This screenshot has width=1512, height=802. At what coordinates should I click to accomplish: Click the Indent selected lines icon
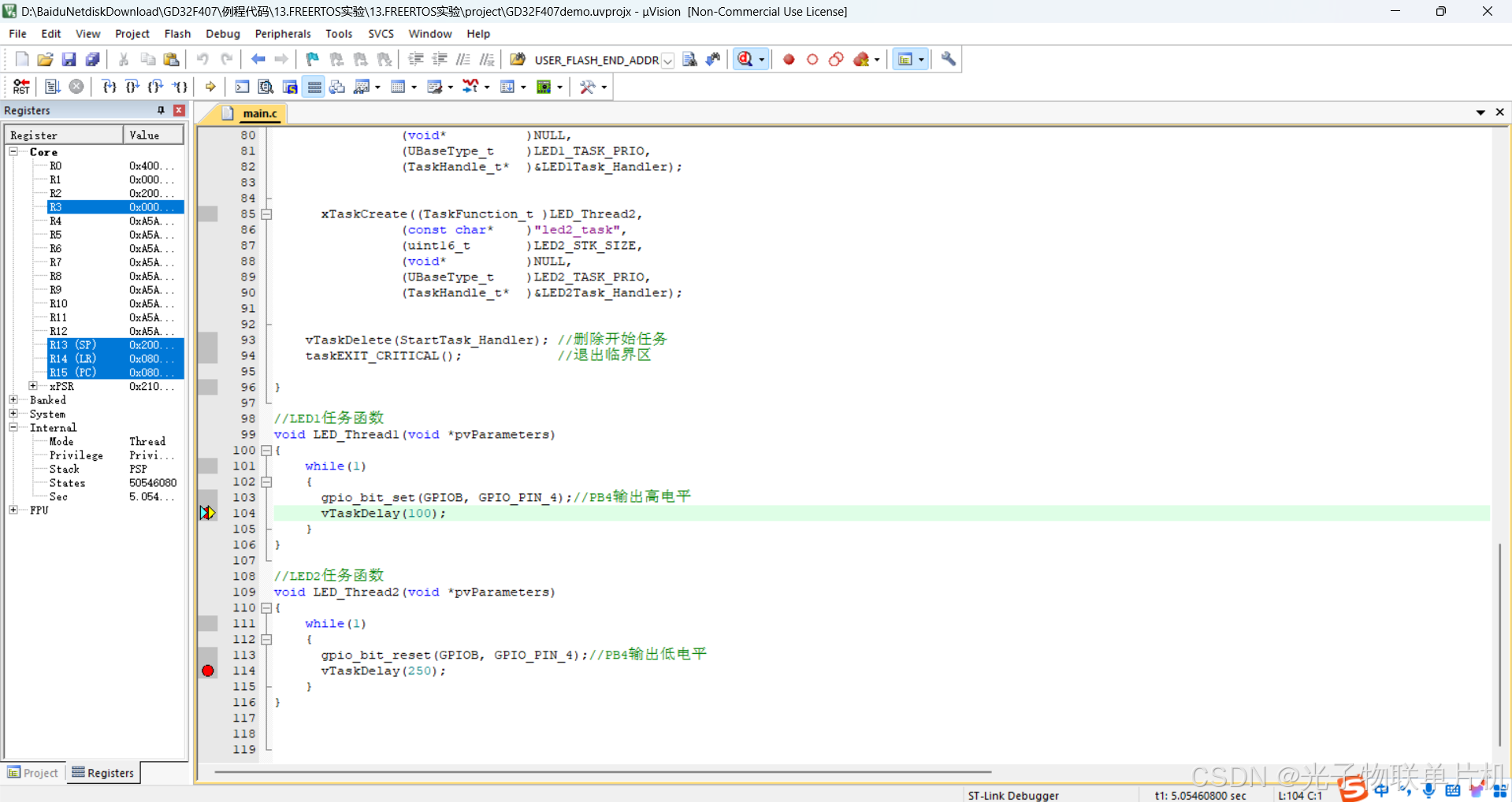(x=416, y=59)
